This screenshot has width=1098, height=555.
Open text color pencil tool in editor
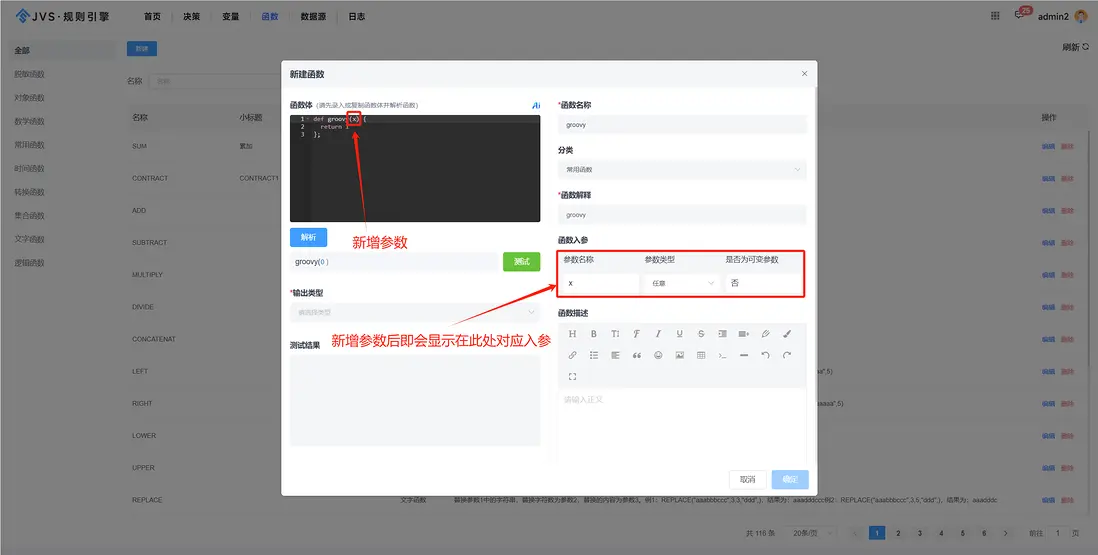[x=765, y=334]
